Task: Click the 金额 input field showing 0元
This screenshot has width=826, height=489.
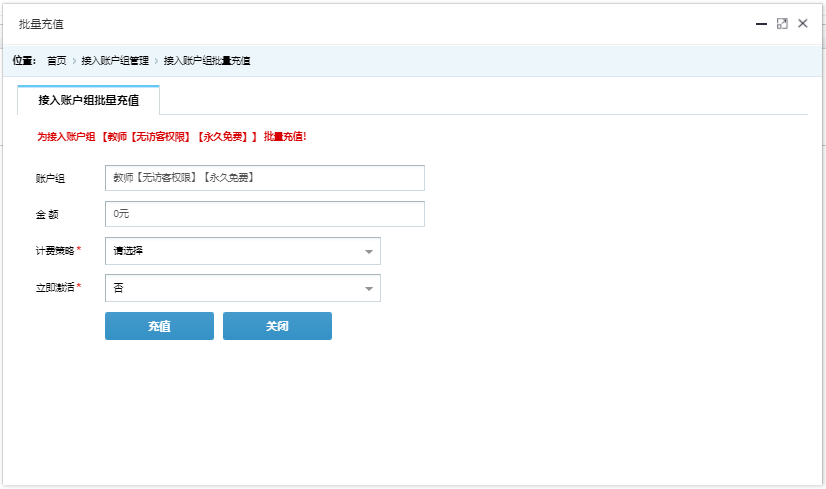Action: click(x=265, y=214)
